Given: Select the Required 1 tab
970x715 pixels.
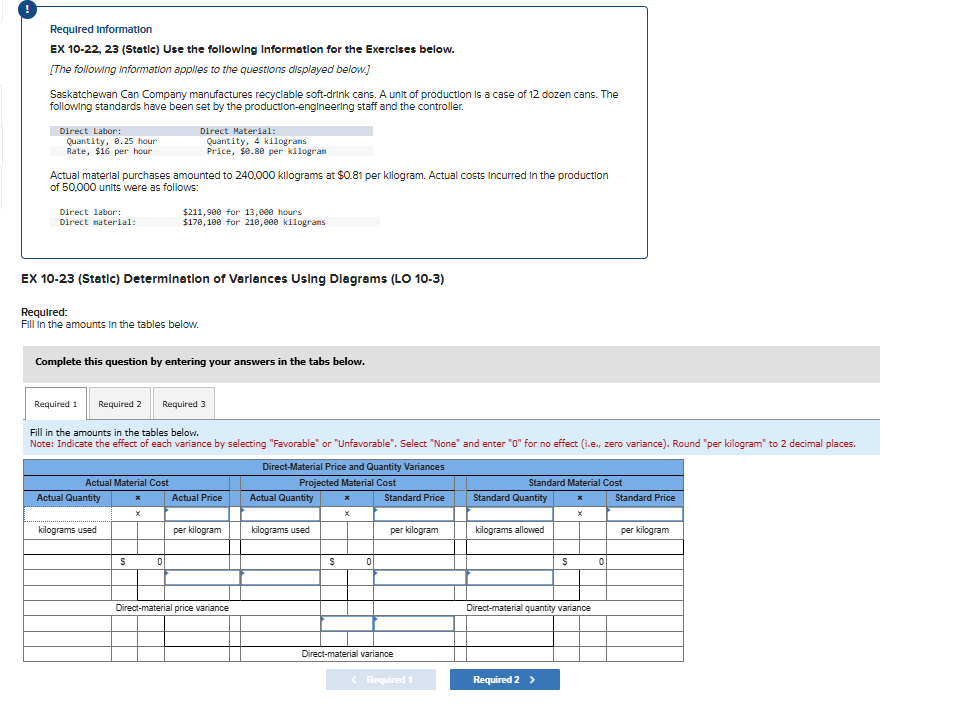Looking at the screenshot, I should 55,403.
